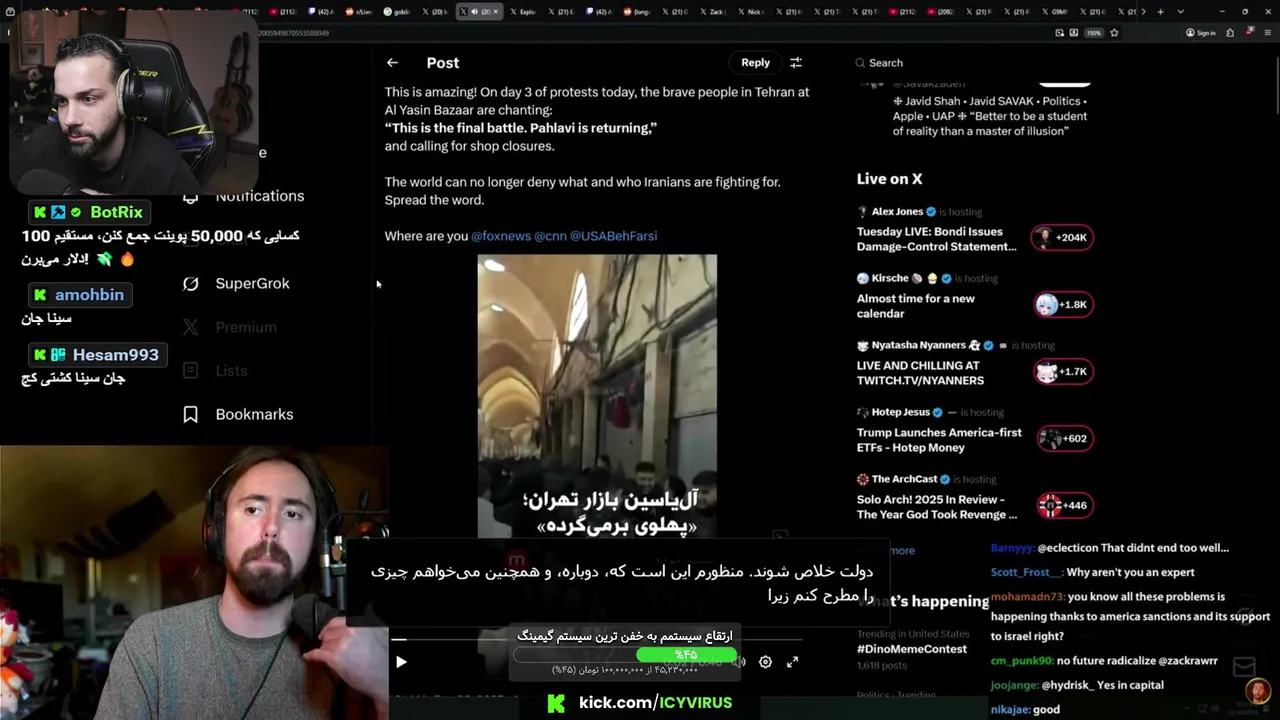Open video settings gear icon
The image size is (1280, 720).
coord(765,662)
